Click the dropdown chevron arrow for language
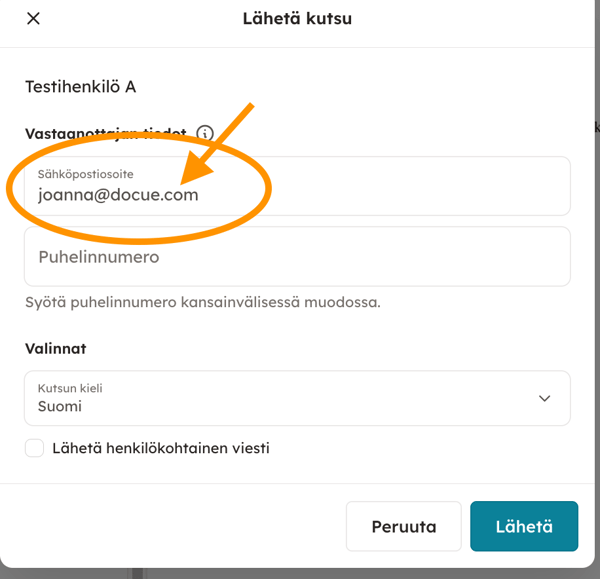This screenshot has height=579, width=600. [544, 398]
